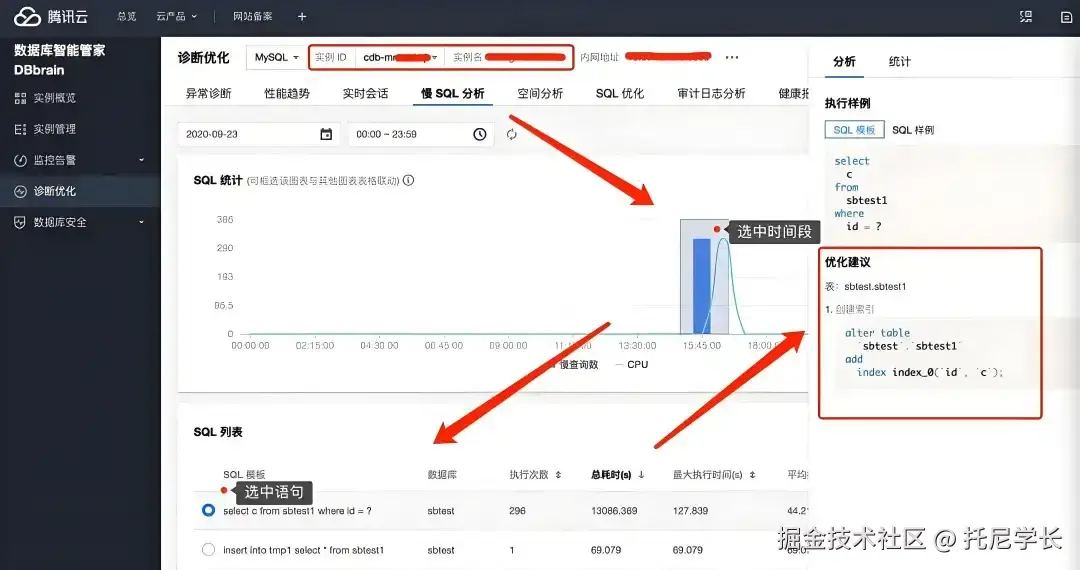Open 诊断优化 in sidebar

point(54,191)
